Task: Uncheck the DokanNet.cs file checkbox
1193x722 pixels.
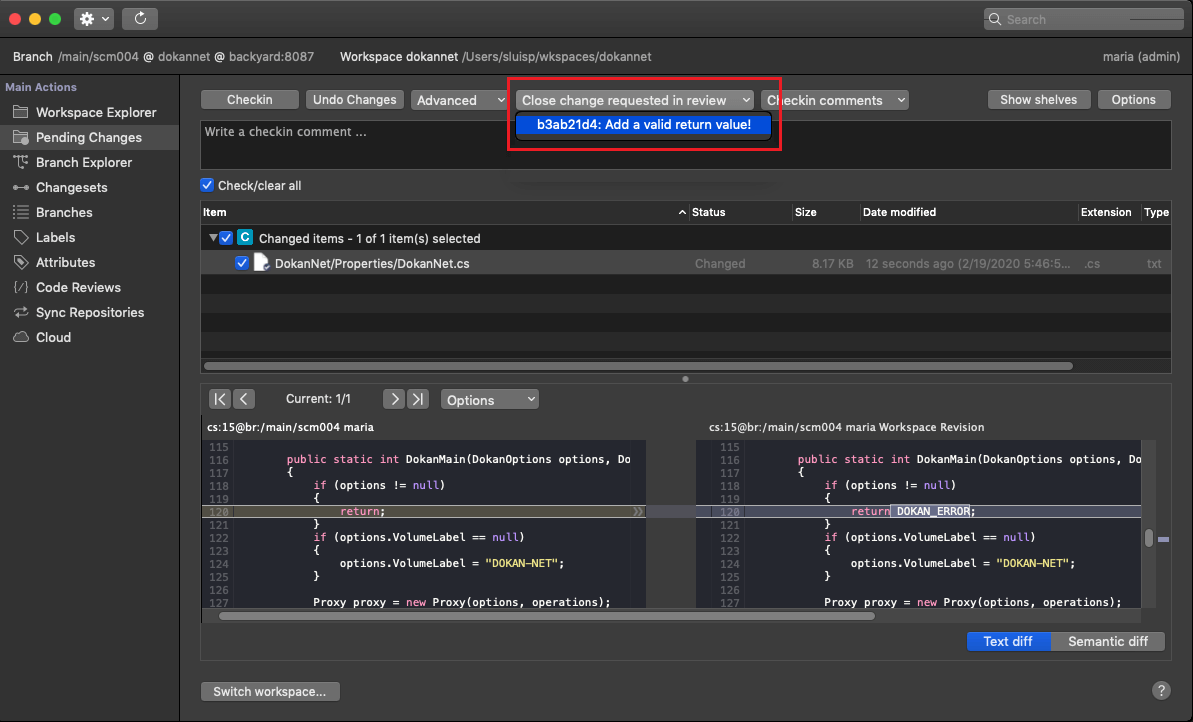Action: [x=242, y=263]
